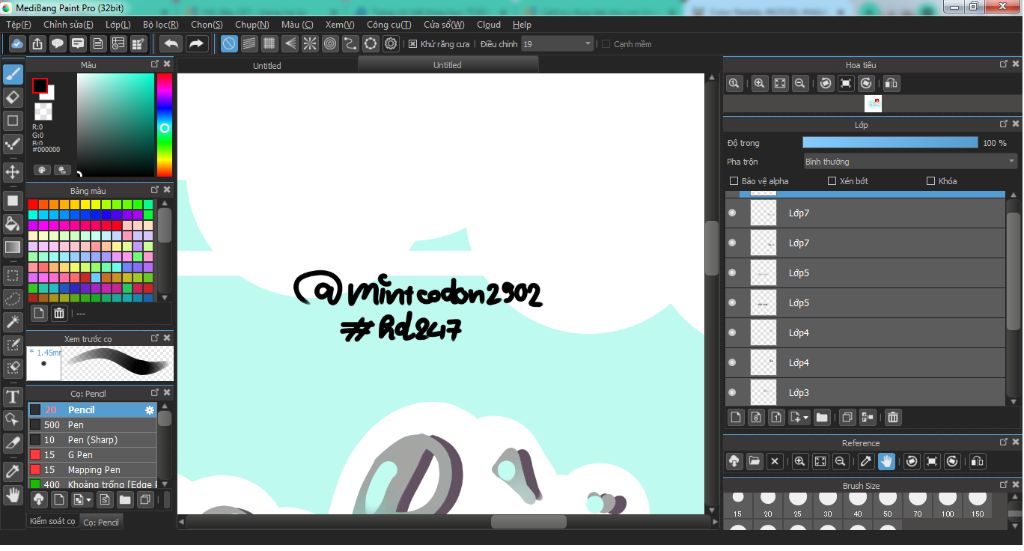Pop out the Lớp panel

[1004, 123]
